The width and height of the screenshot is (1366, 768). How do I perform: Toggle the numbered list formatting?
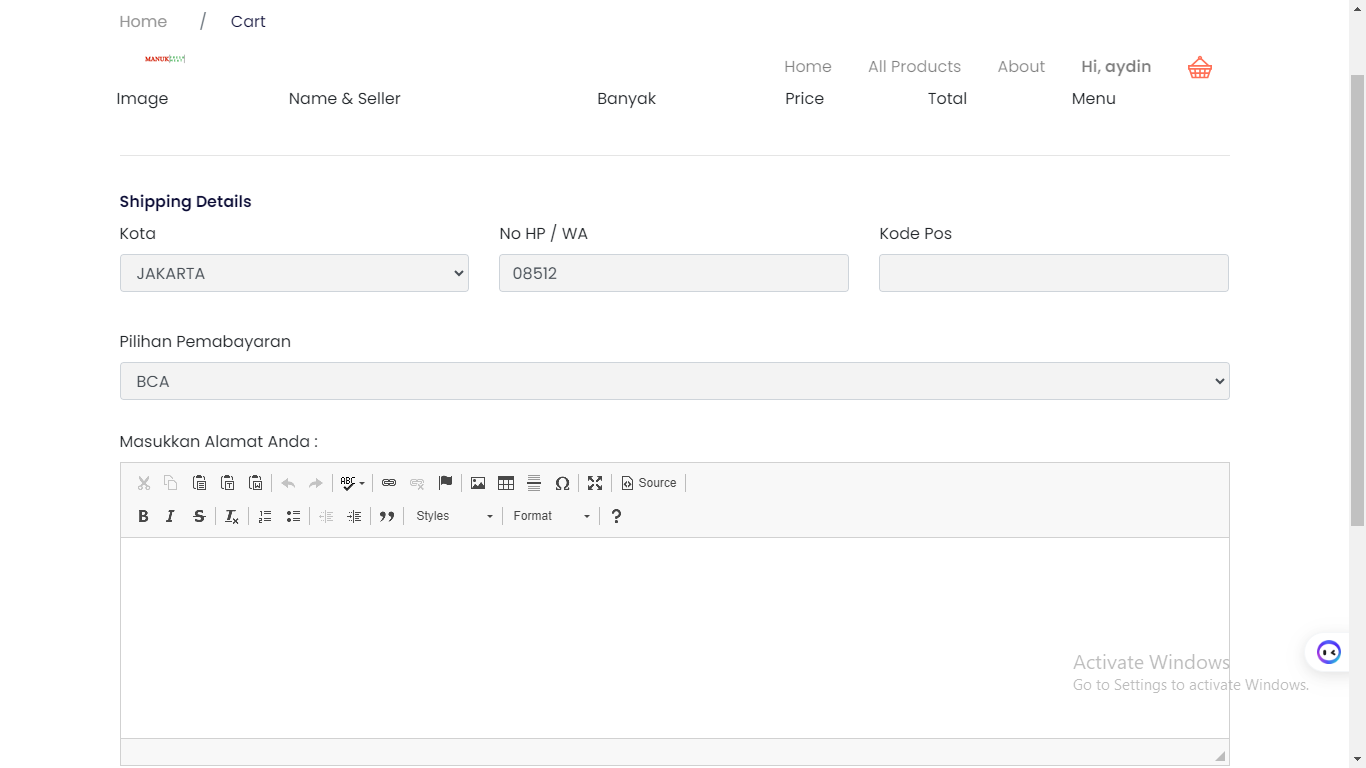point(265,516)
